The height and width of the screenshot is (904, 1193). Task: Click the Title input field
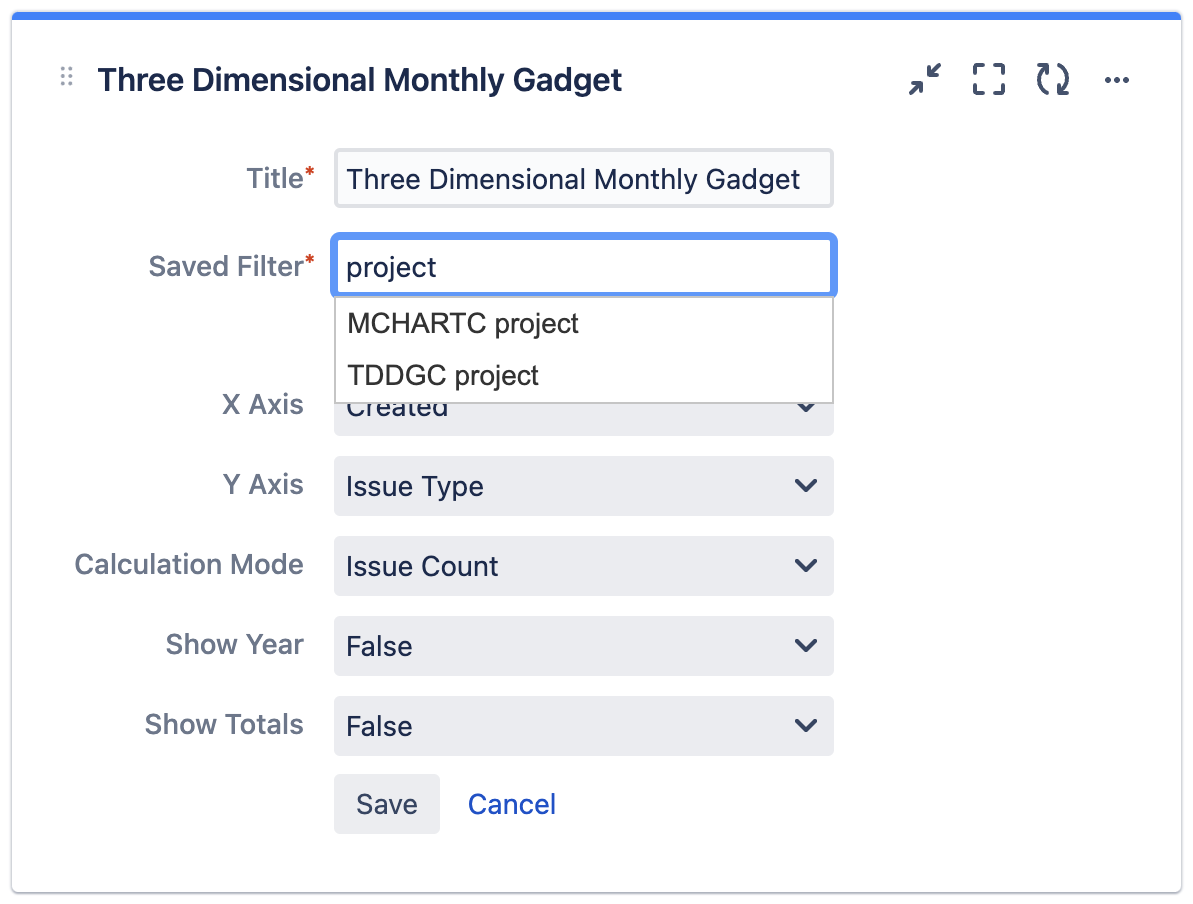click(x=584, y=178)
